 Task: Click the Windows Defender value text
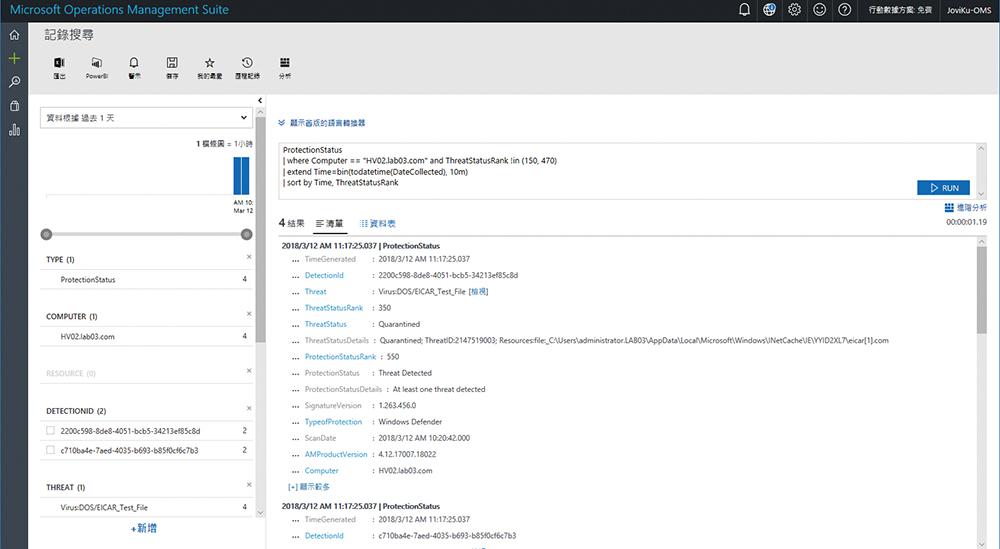(x=410, y=421)
